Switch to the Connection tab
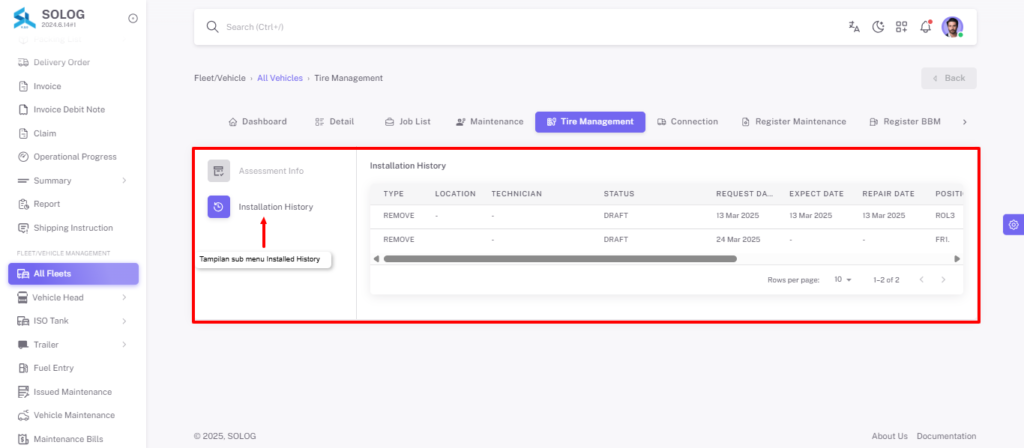 pos(688,121)
